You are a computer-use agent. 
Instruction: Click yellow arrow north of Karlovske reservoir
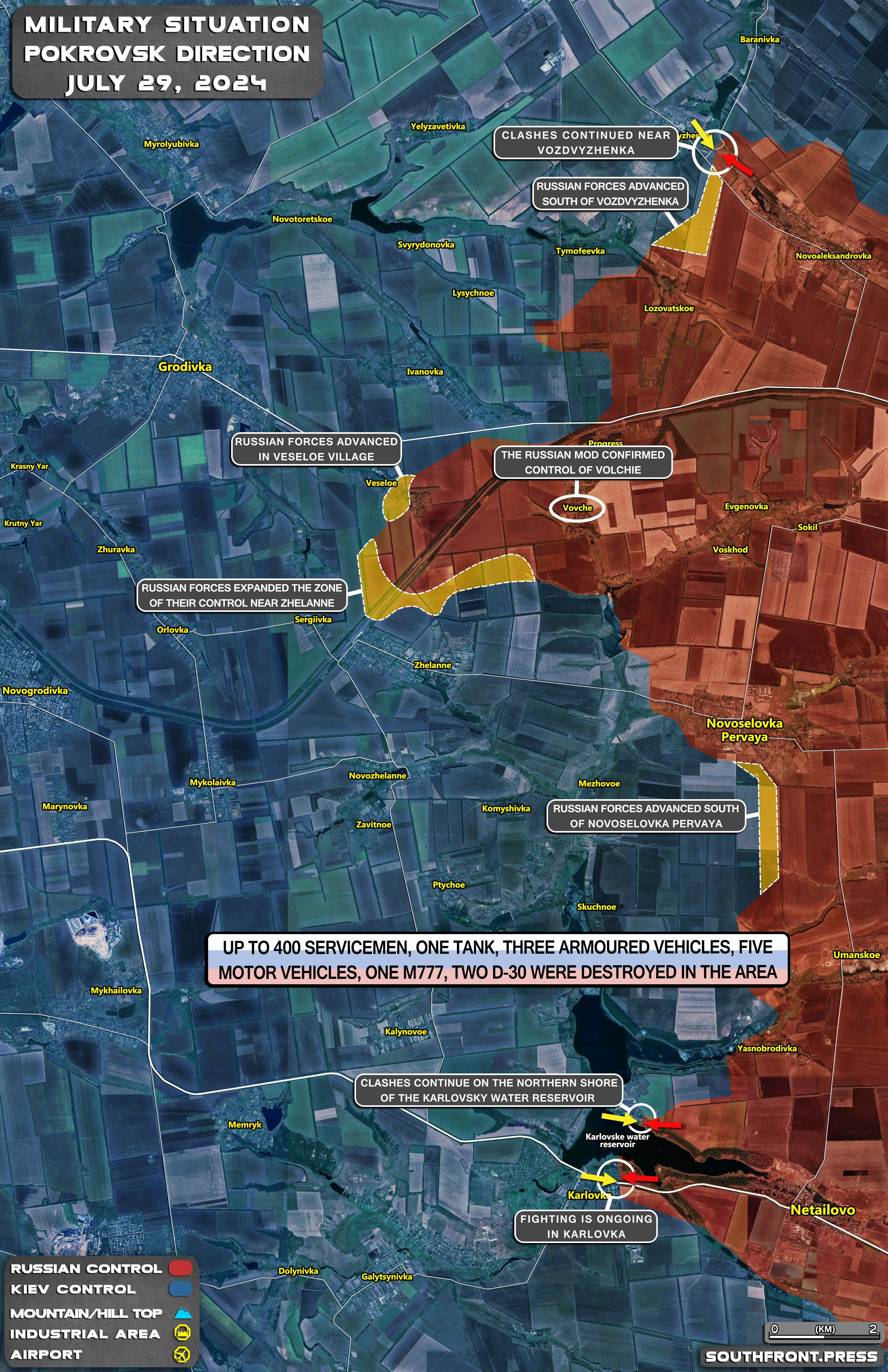click(619, 1119)
